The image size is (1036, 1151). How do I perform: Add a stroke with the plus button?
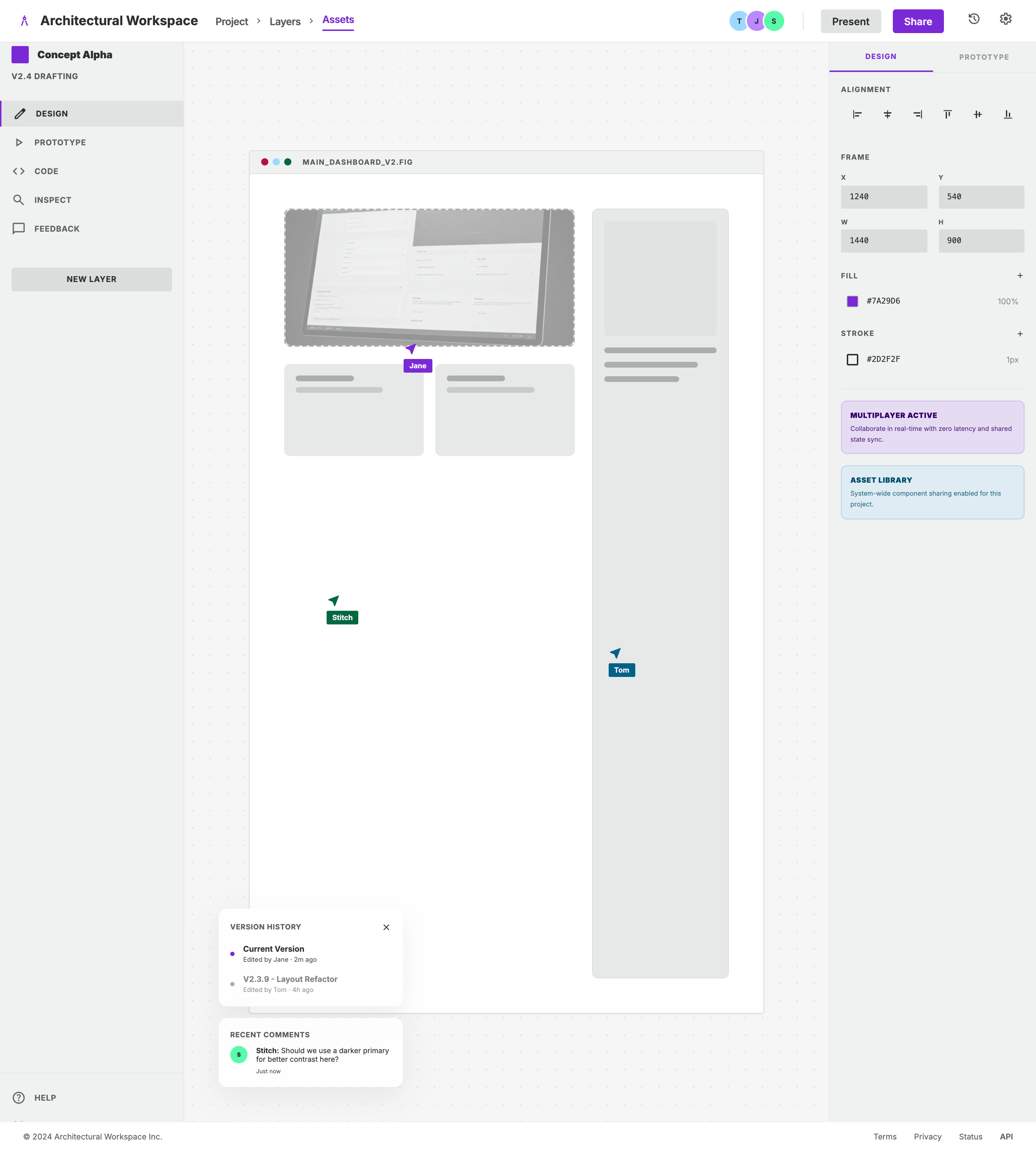[x=1019, y=333]
